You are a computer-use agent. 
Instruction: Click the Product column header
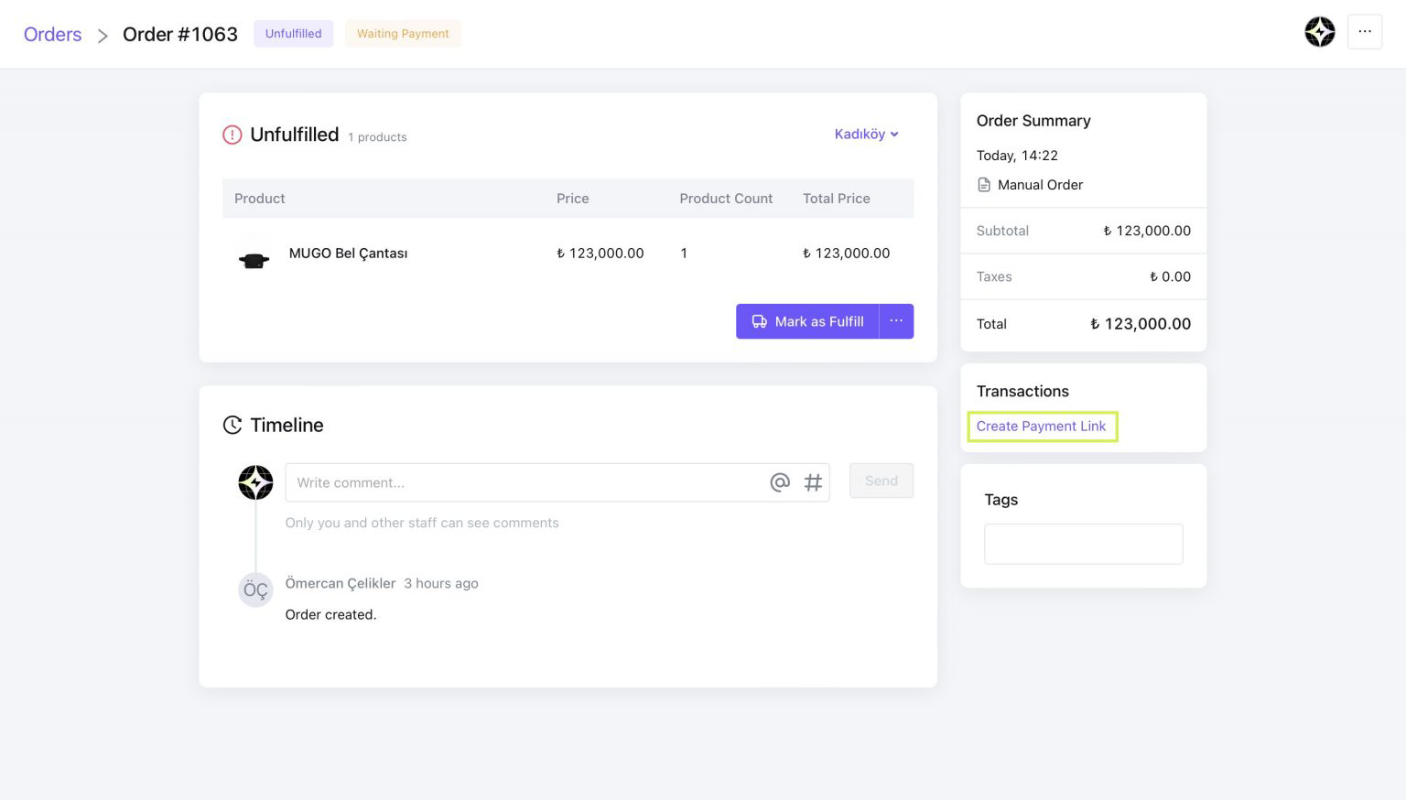pyautogui.click(x=260, y=199)
